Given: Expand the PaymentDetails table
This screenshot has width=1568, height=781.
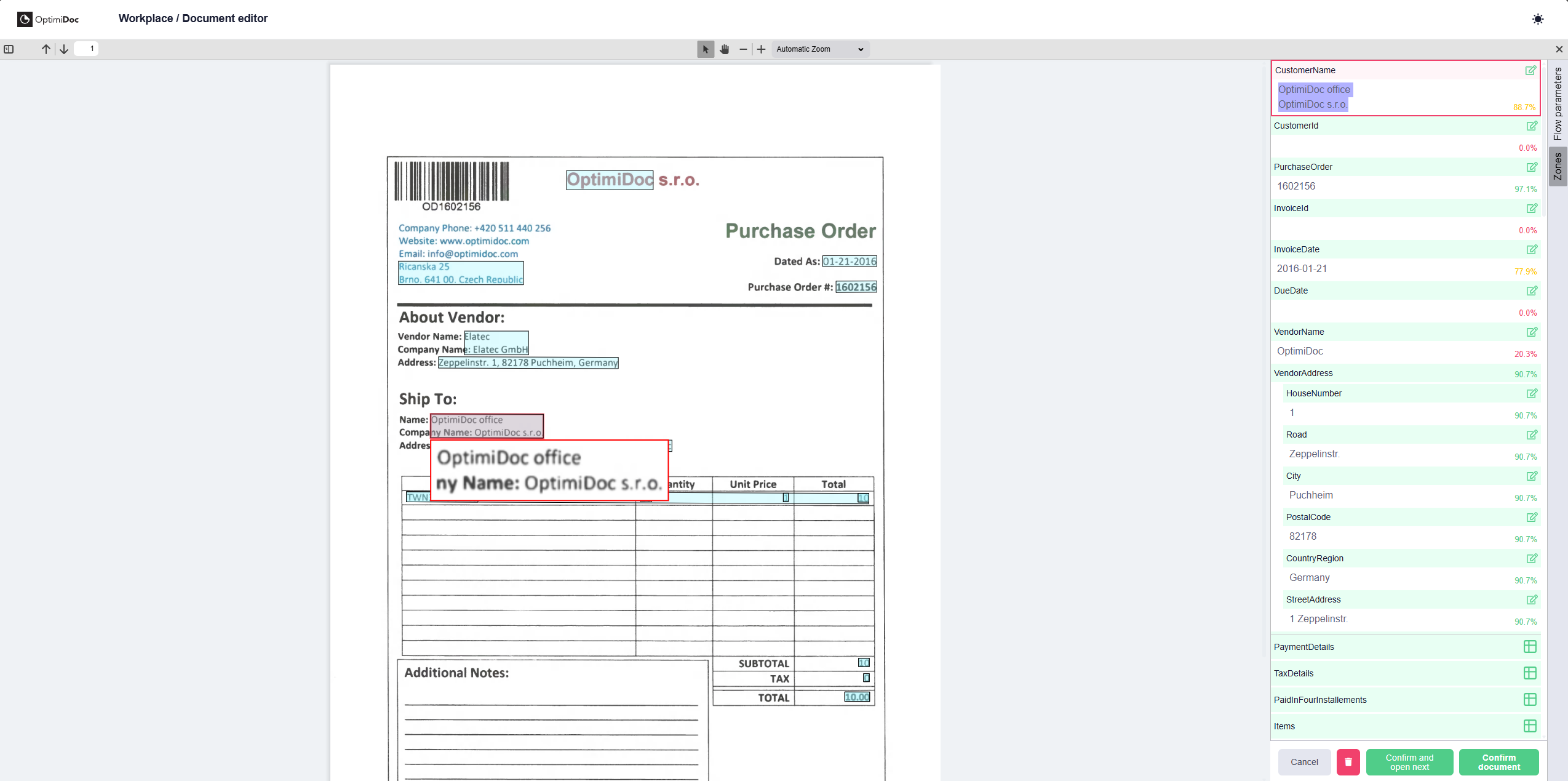Looking at the screenshot, I should tap(1529, 647).
